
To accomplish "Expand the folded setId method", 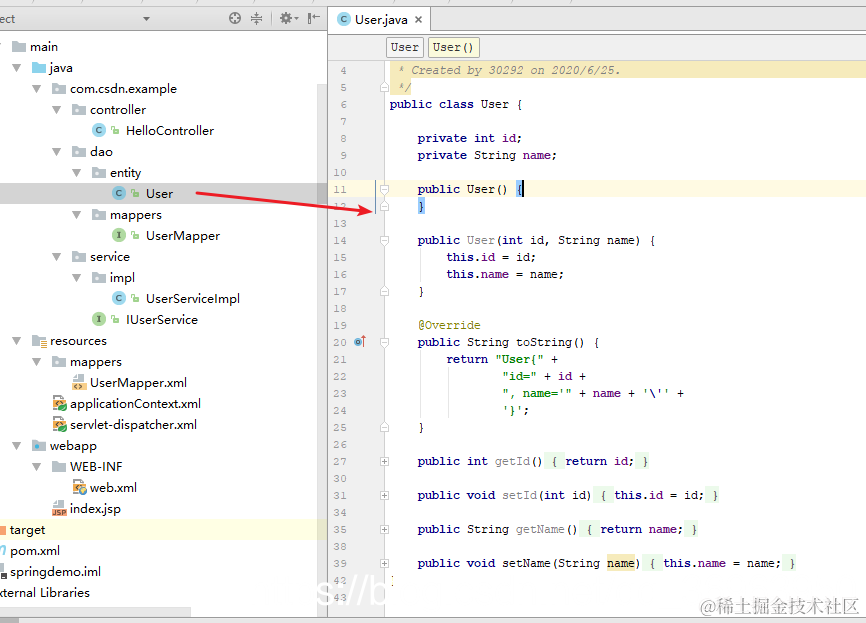I will click(x=384, y=495).
